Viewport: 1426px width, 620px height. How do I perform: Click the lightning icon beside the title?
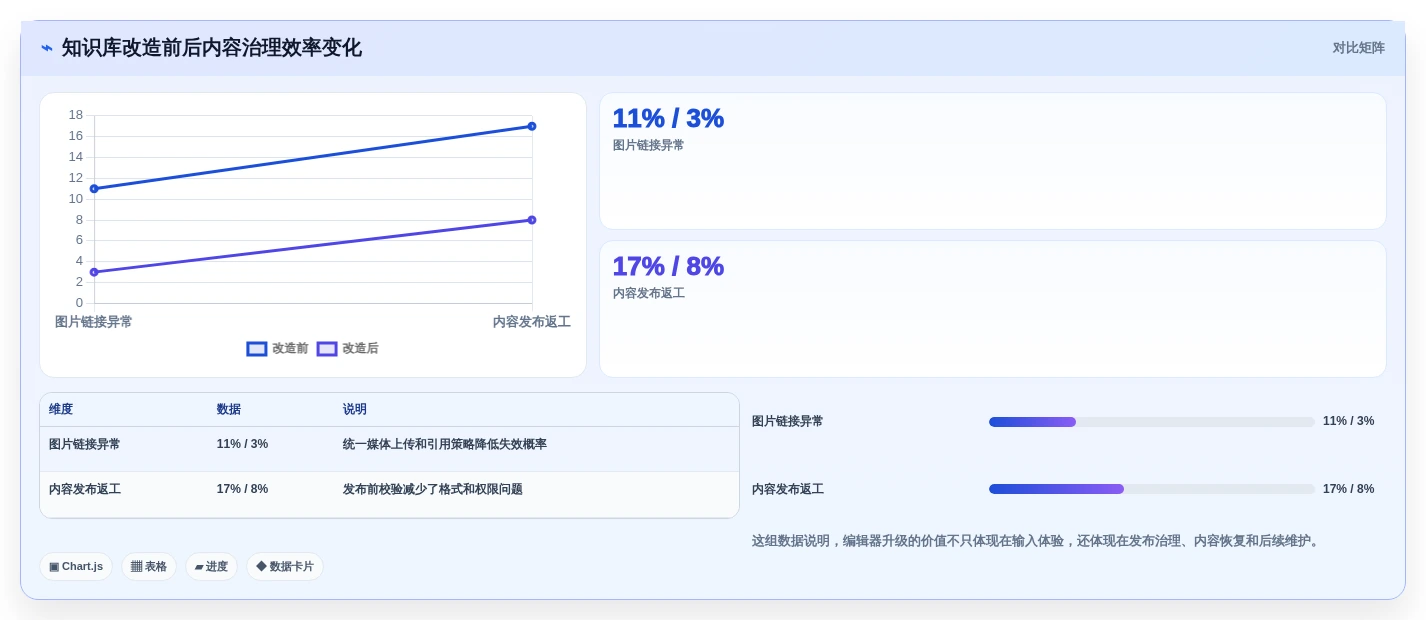point(47,48)
